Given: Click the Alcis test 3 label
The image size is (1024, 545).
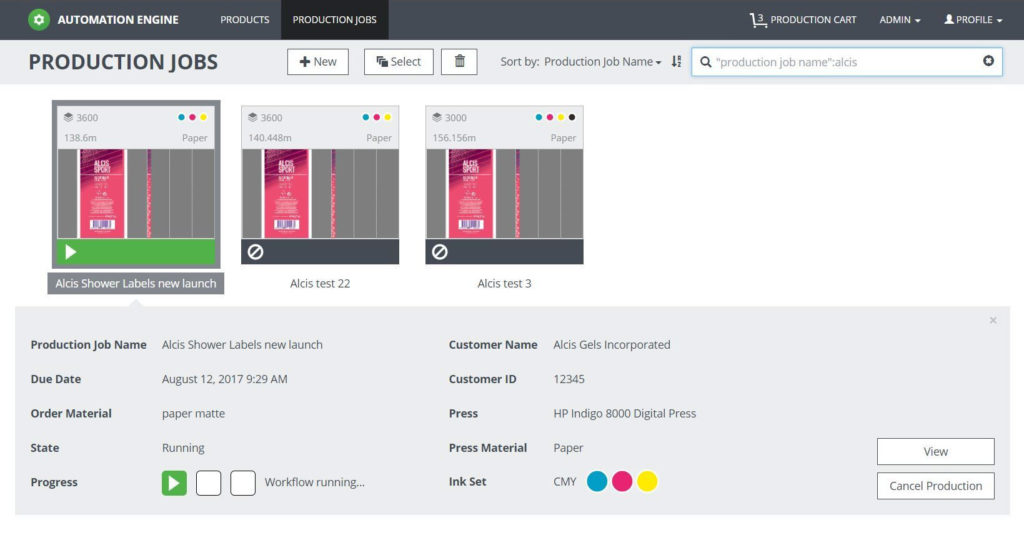Looking at the screenshot, I should pyautogui.click(x=504, y=283).
